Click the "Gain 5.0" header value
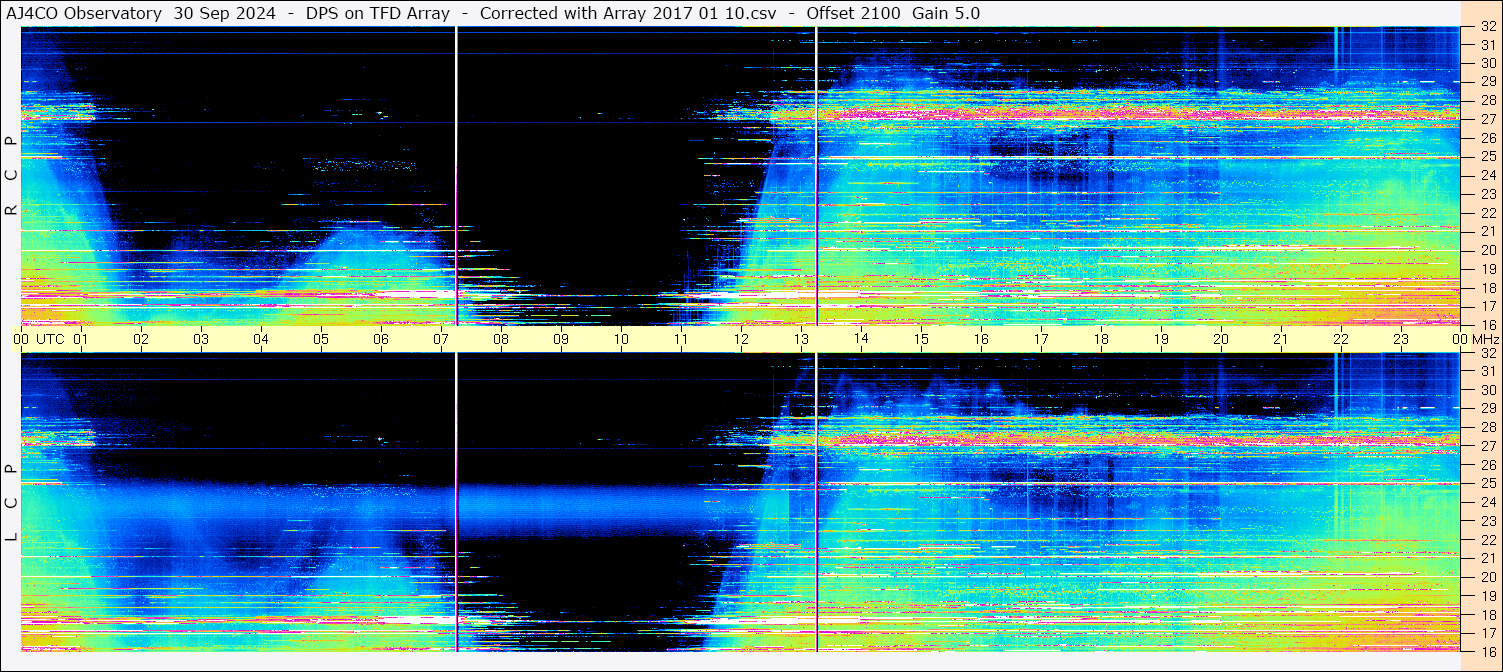The image size is (1503, 672). coord(946,13)
